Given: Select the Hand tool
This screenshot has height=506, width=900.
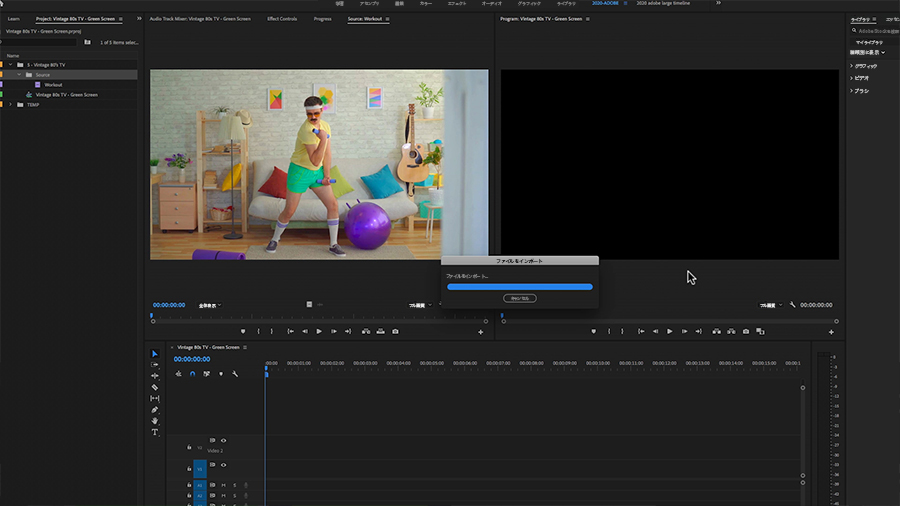Looking at the screenshot, I should pos(155,421).
